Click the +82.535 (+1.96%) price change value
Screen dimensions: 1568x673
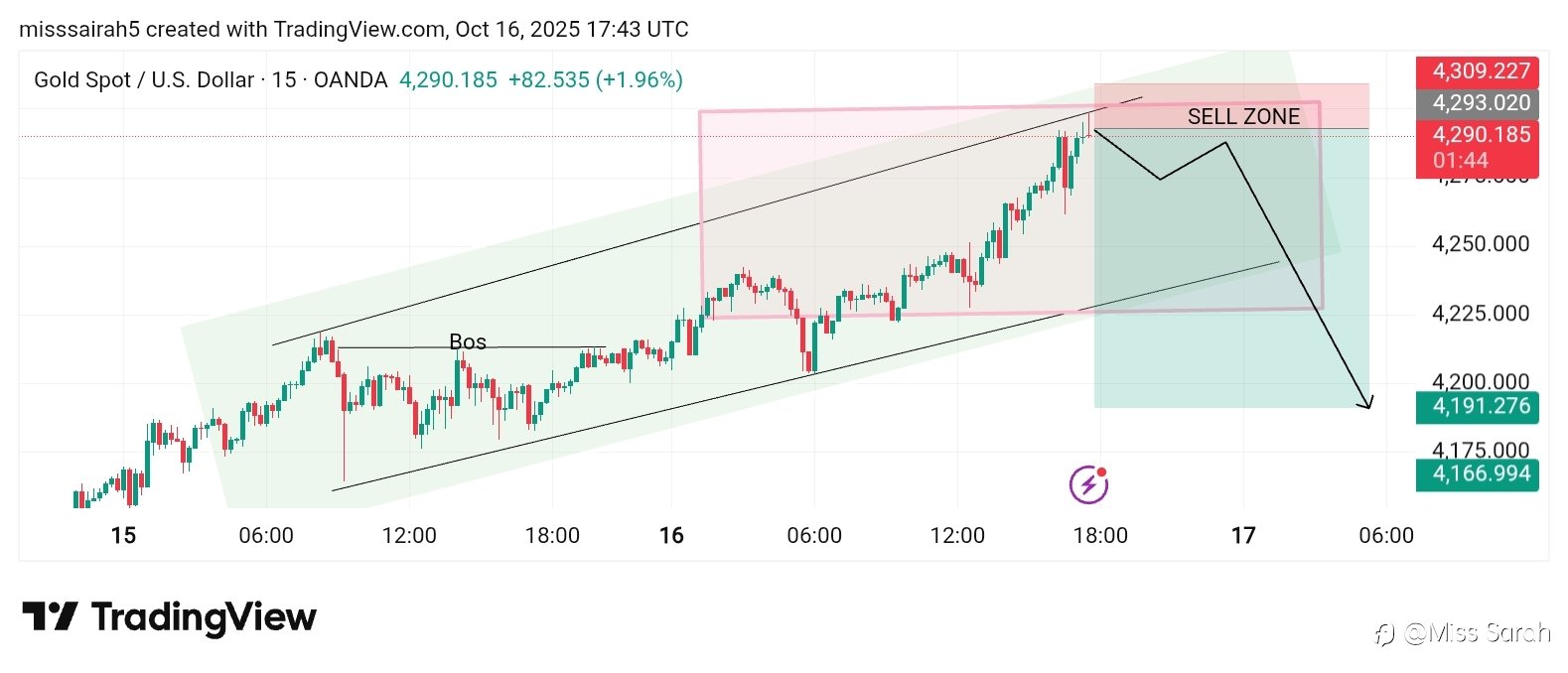click(x=595, y=80)
